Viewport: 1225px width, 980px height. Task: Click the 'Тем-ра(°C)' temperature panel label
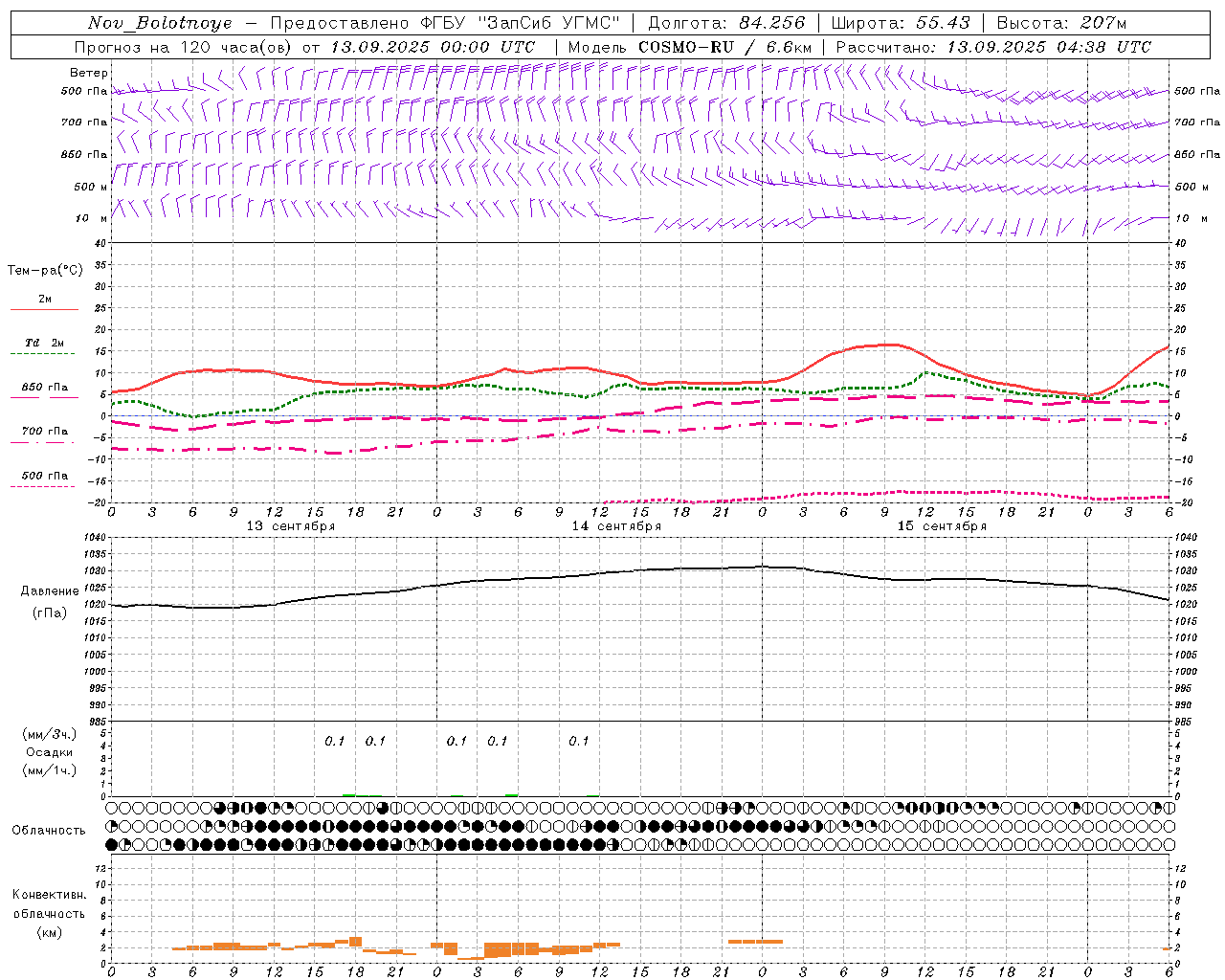[45, 271]
